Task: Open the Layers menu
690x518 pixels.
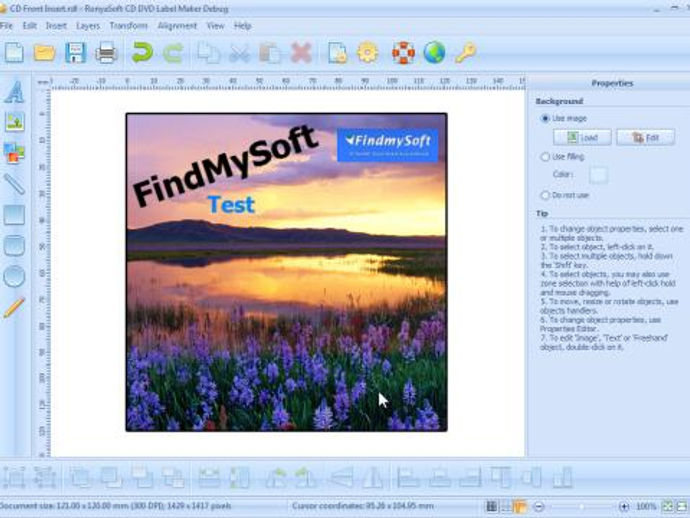Action: point(88,26)
